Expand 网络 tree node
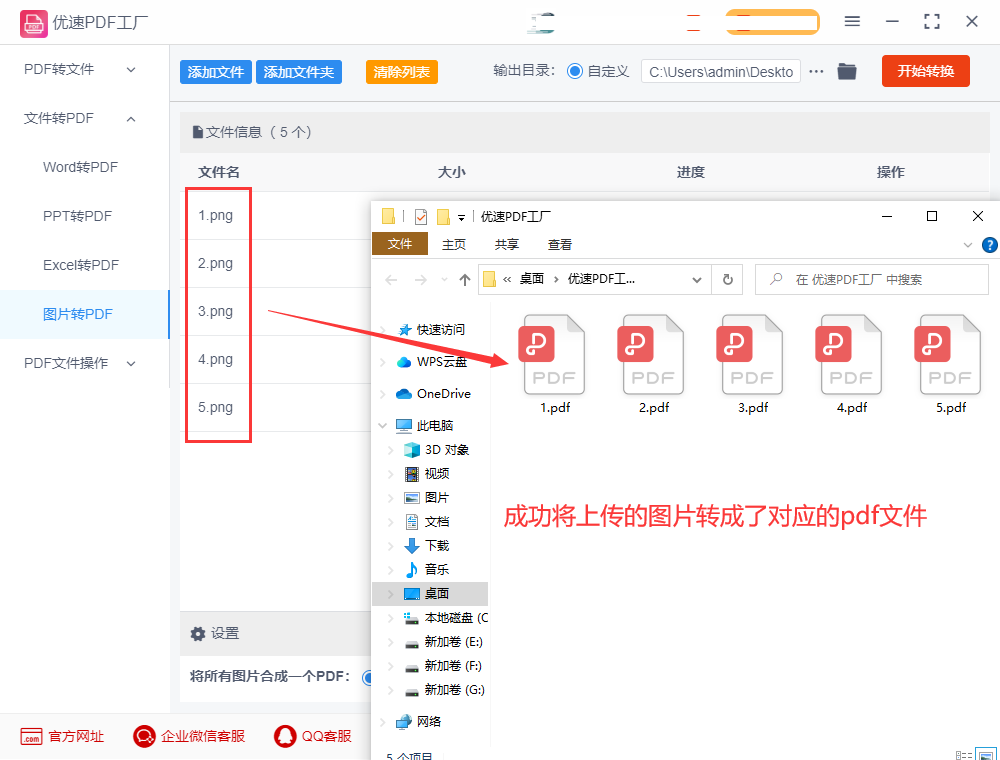 tap(383, 722)
